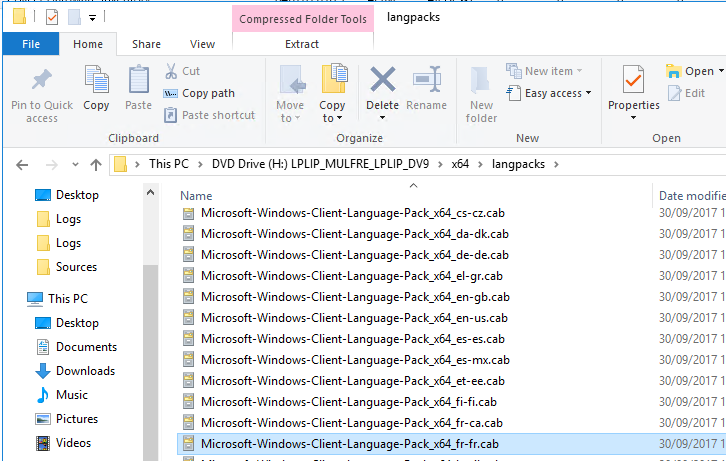Select the cs-cz language pack cab file

click(x=343, y=213)
